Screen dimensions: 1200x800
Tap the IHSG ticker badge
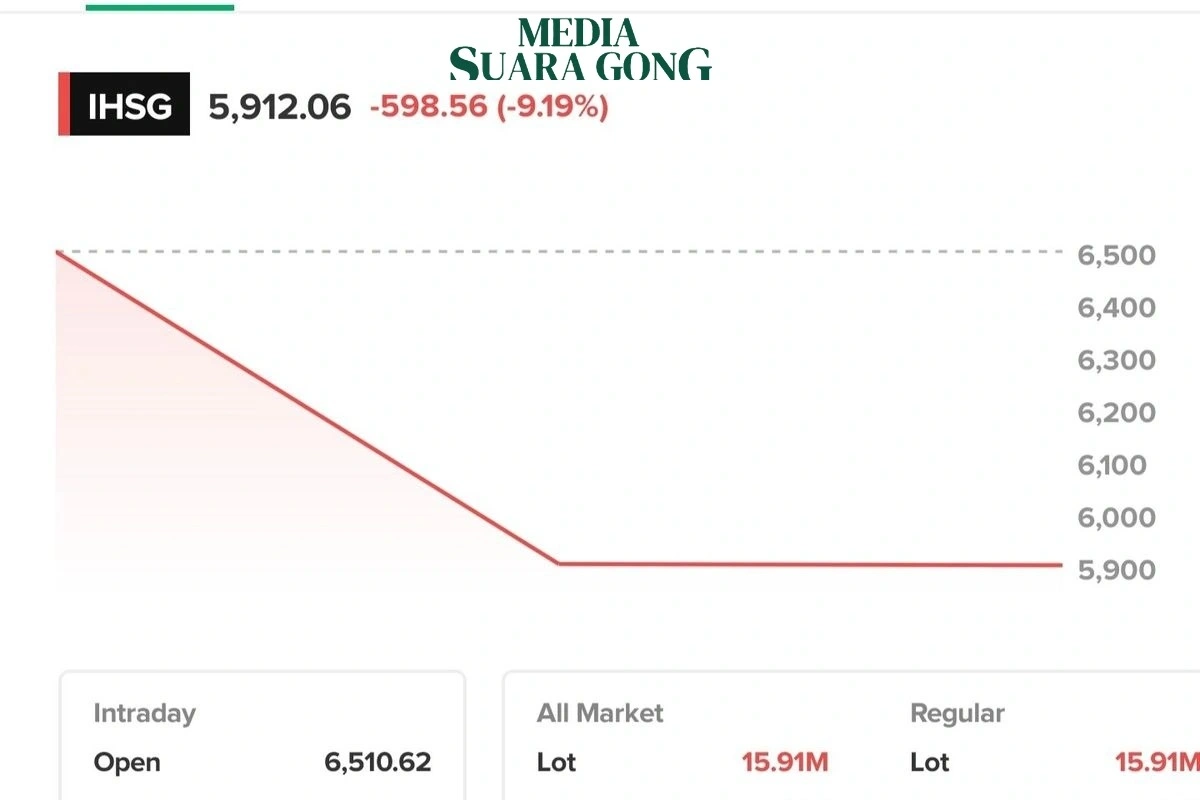pyautogui.click(x=124, y=104)
